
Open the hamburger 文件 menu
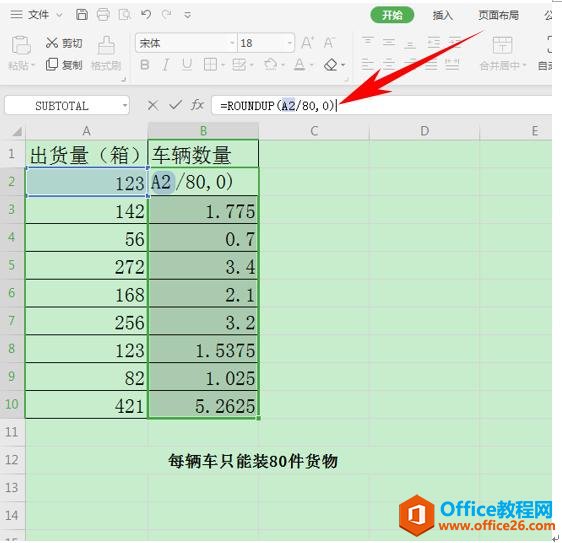click(x=29, y=15)
